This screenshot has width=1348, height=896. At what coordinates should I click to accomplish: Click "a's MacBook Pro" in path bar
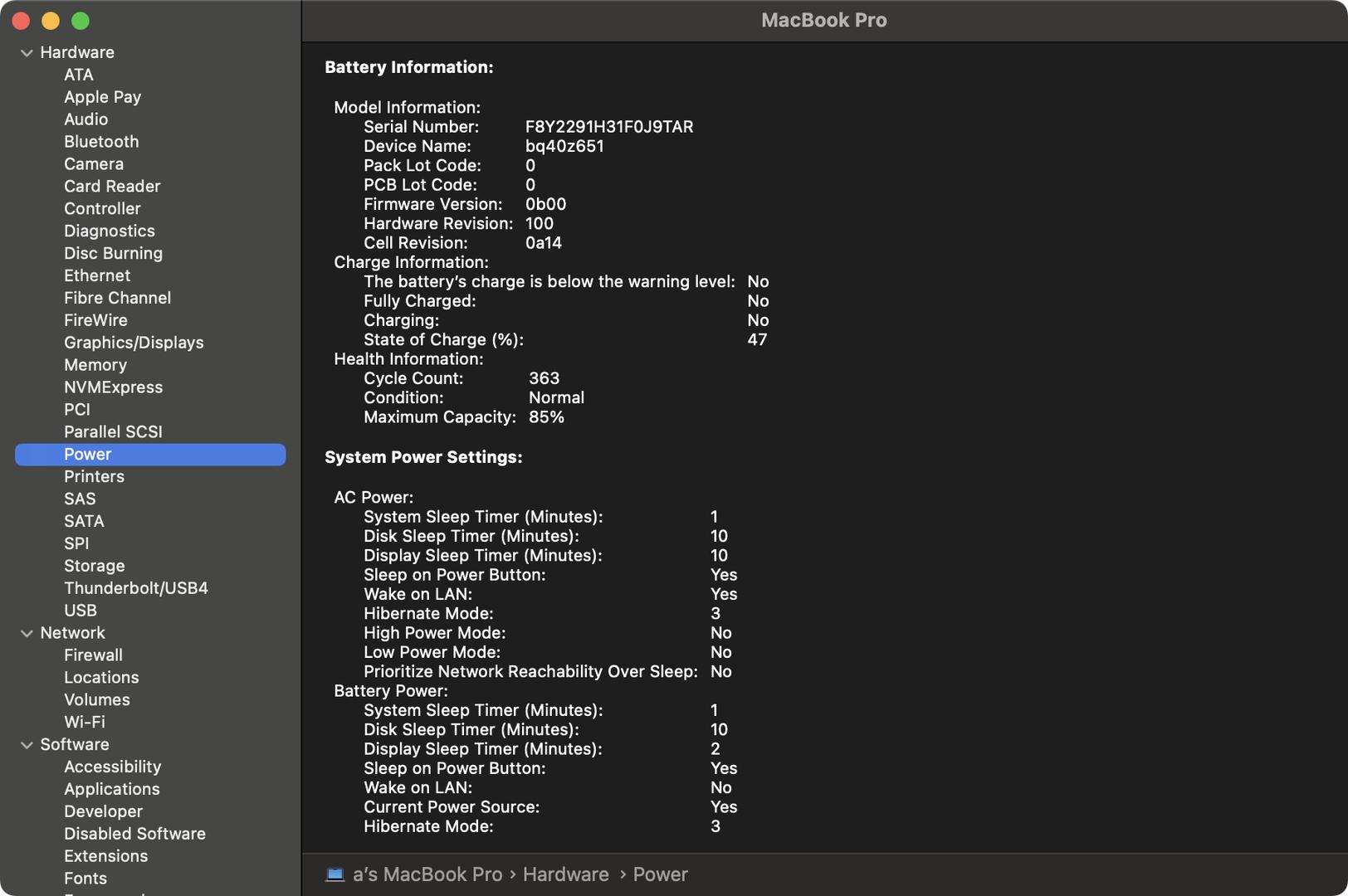tap(427, 875)
